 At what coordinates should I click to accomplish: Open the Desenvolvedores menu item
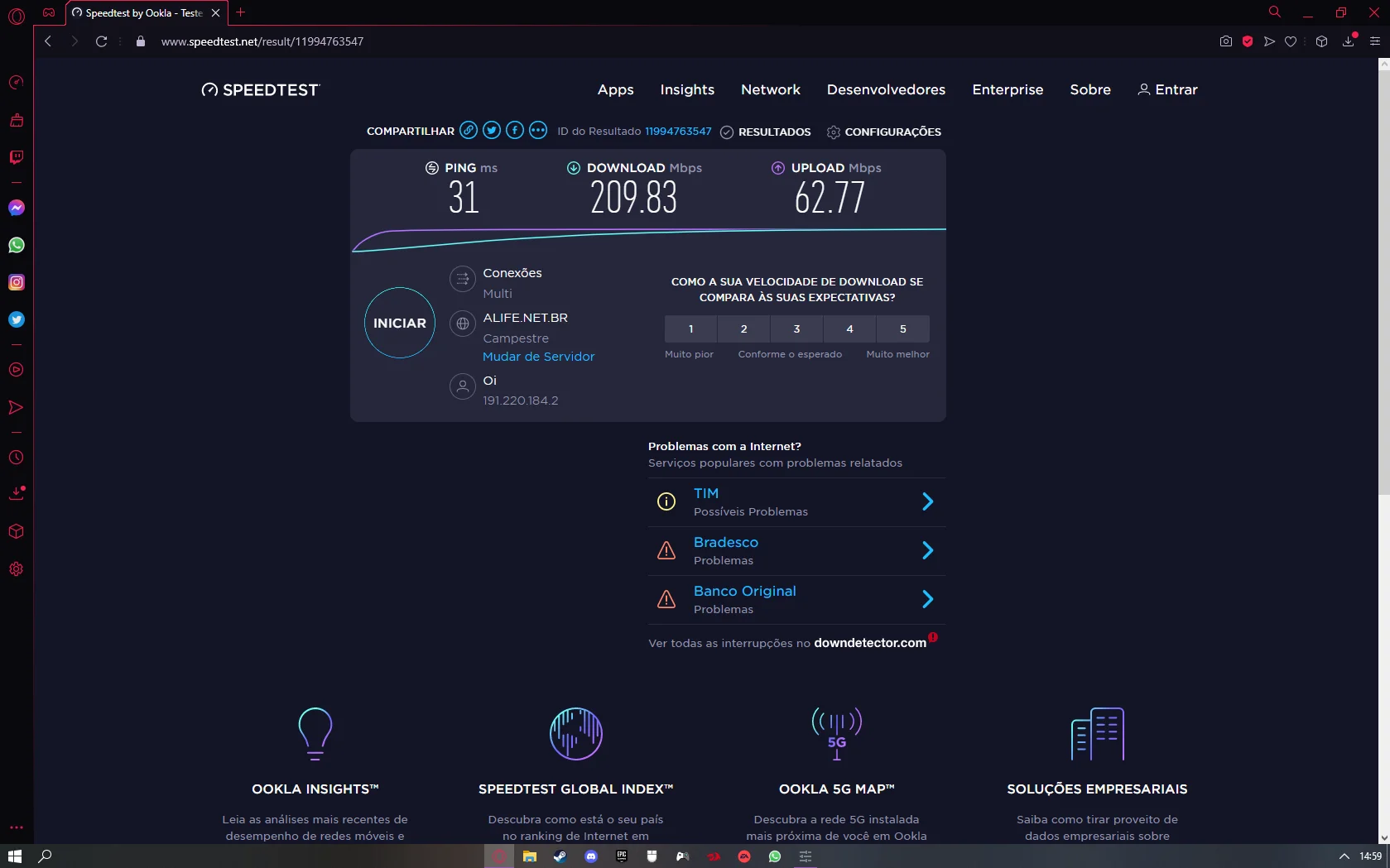pos(886,89)
